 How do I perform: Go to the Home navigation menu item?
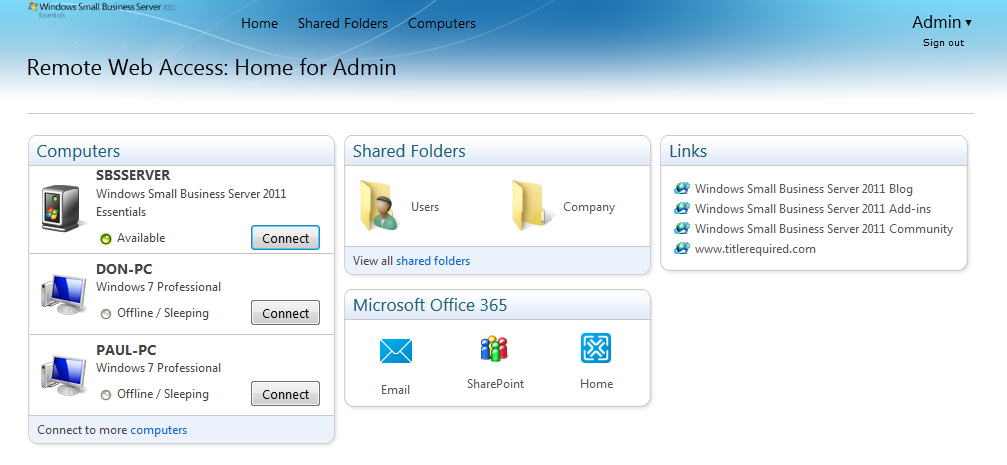[x=259, y=23]
